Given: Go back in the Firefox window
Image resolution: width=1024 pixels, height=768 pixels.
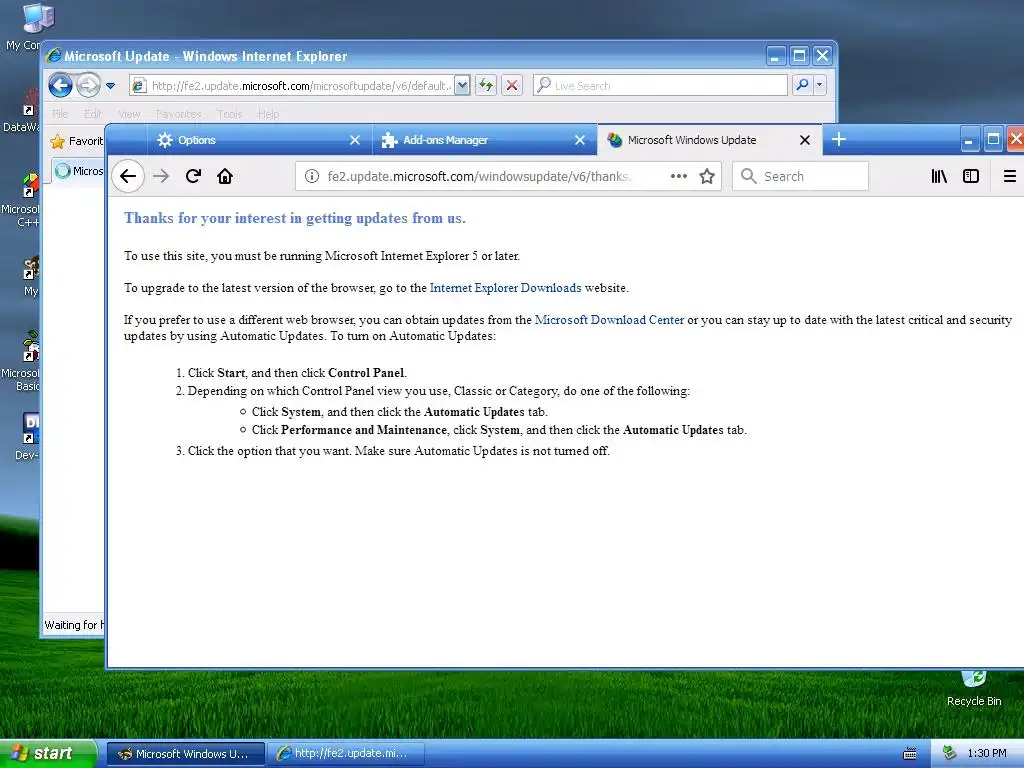Looking at the screenshot, I should coord(128,176).
